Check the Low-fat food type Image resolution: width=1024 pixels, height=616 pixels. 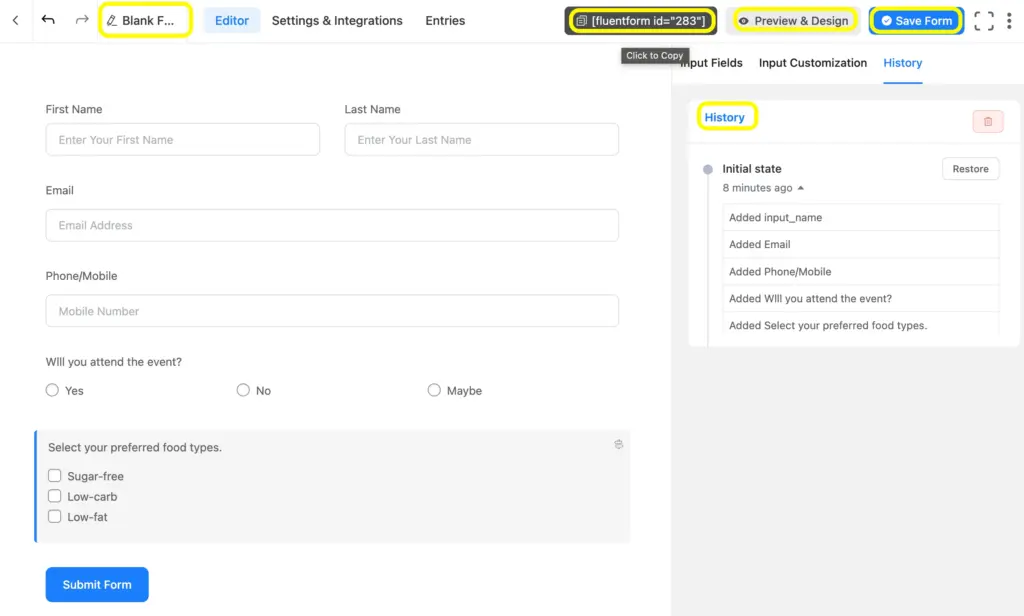tap(54, 517)
